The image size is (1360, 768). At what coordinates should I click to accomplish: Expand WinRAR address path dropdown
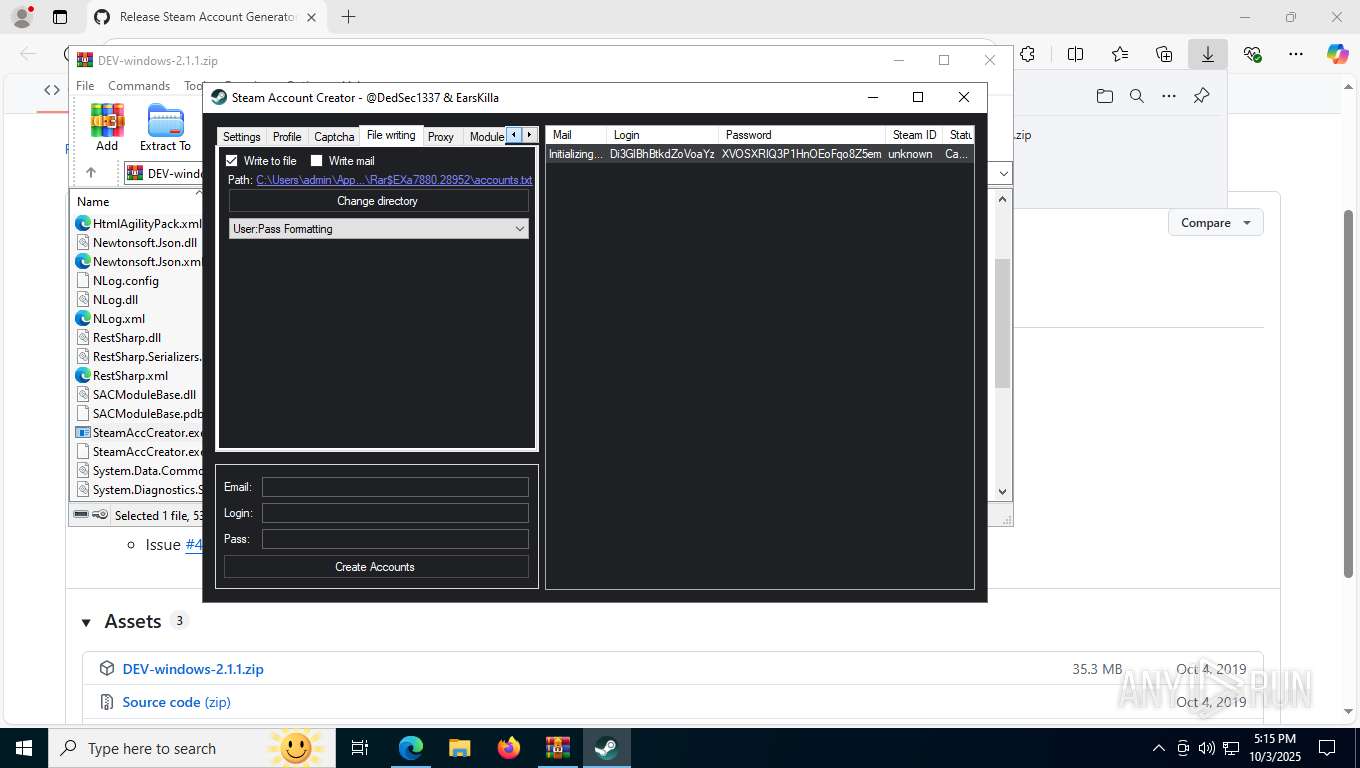(x=1004, y=173)
